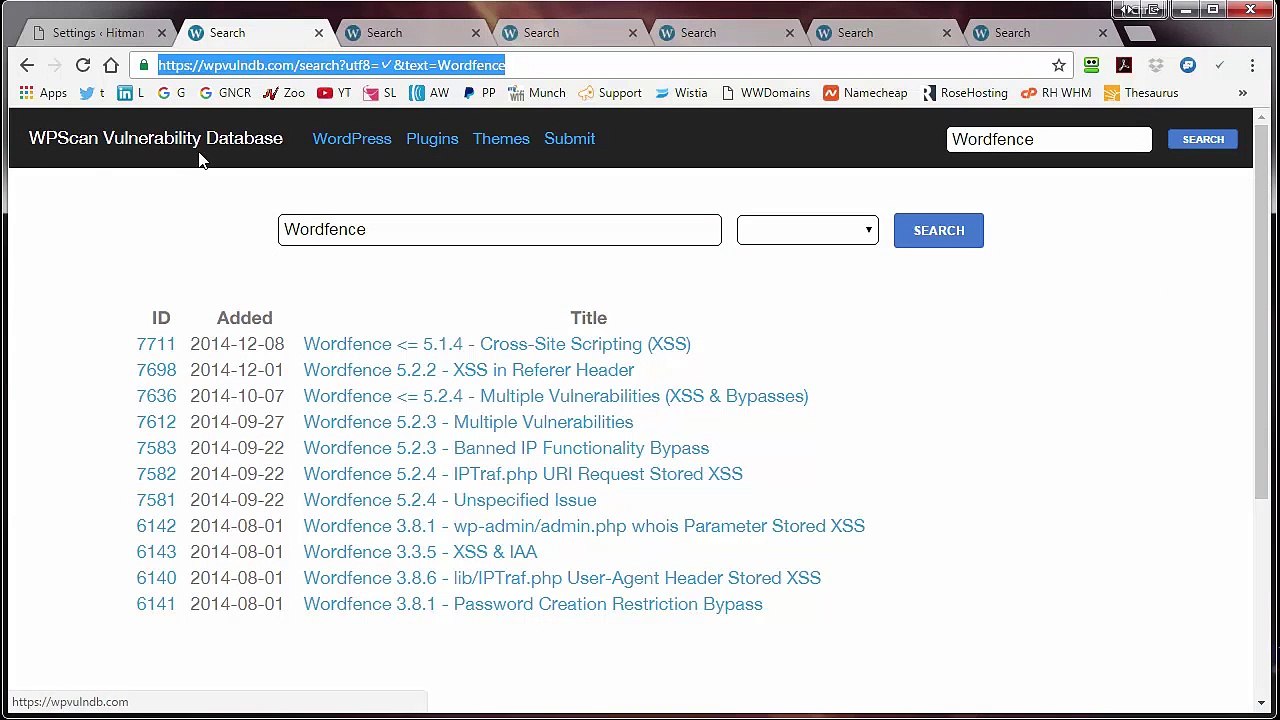This screenshot has width=1280, height=720.
Task: Open the LinkedIn bookmark
Action: (130, 93)
